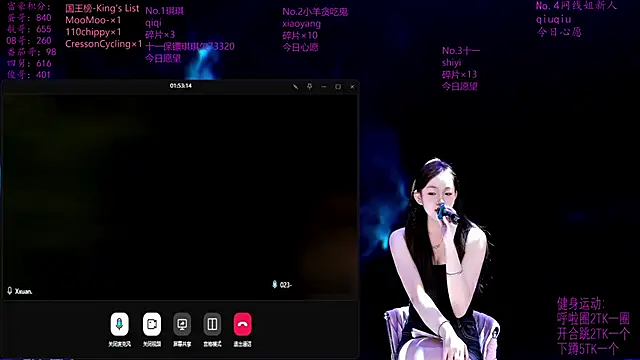Click the 呼啦圈2TK一圈 line
The image size is (640, 360).
click(x=593, y=319)
